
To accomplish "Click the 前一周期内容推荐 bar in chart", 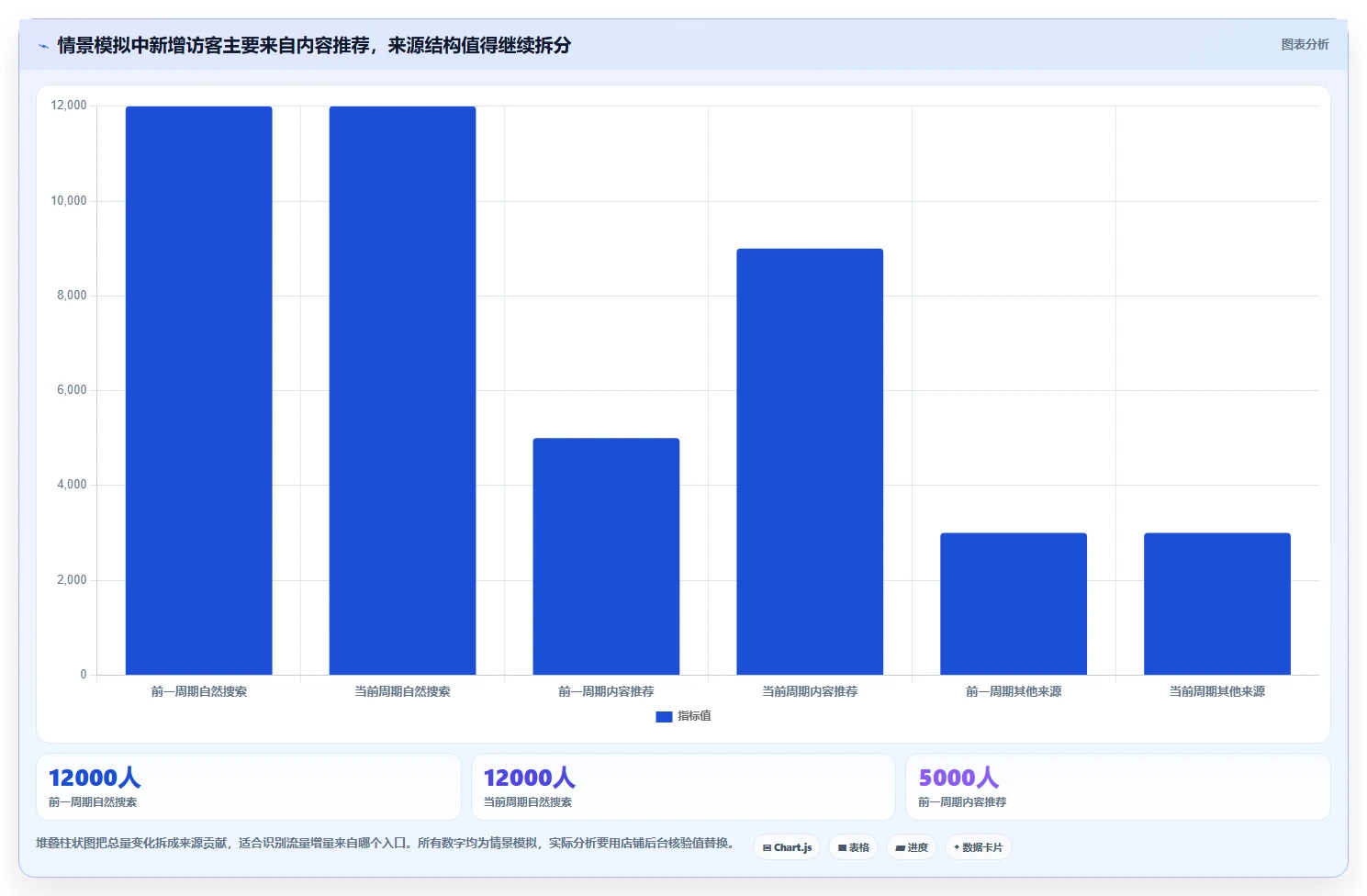I will coord(607,556).
